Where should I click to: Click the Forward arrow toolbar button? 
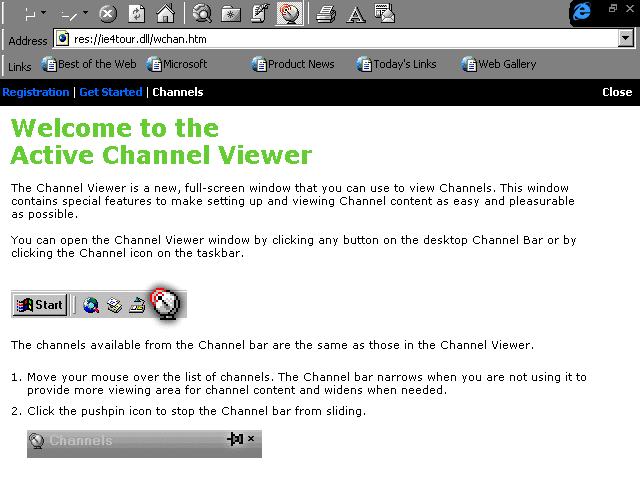(68, 15)
